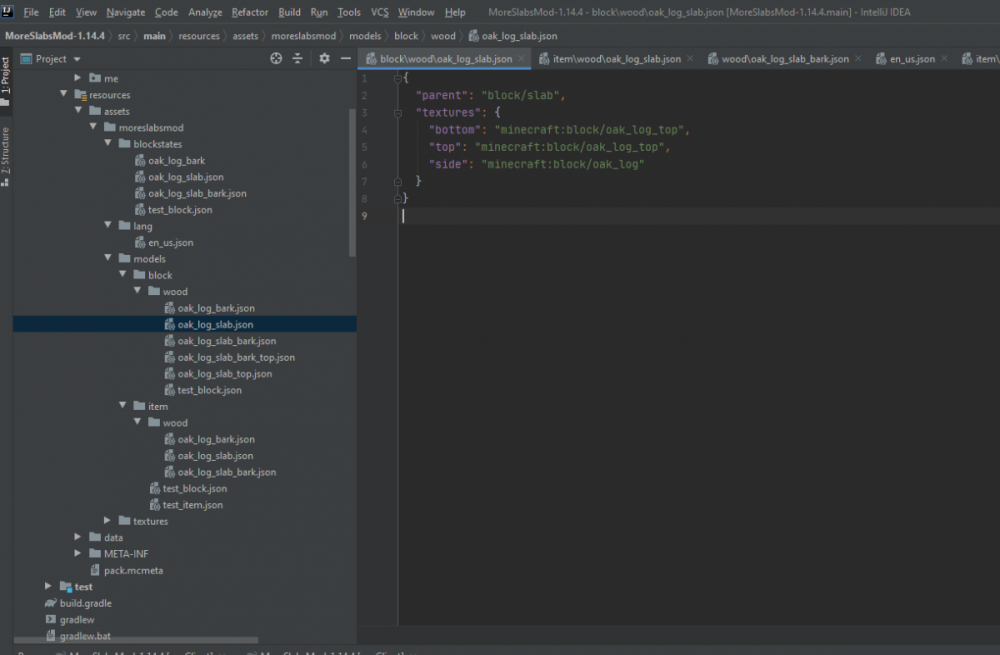Click the wood breadcrumb segment

[x=443, y=36]
